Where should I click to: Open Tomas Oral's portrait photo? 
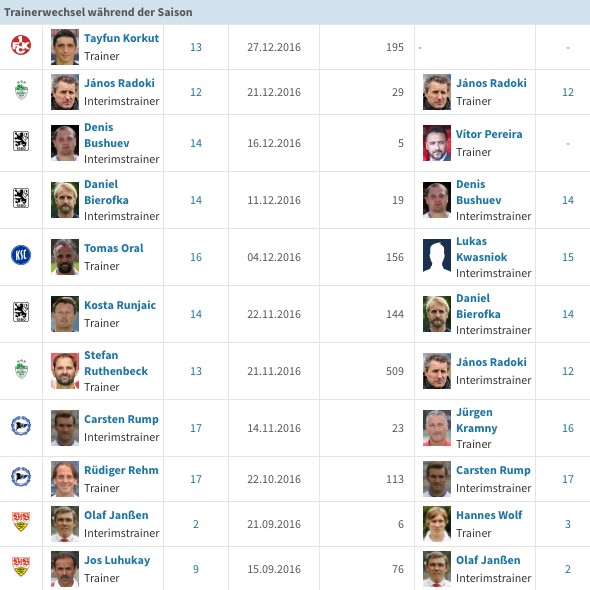(65, 257)
